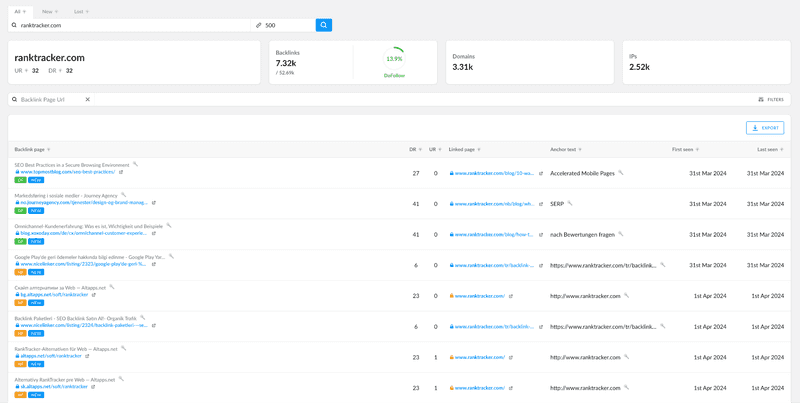Click 'Accelerated Mobile Pages' anchor text
Screen dimensions: 800x403
(582, 173)
